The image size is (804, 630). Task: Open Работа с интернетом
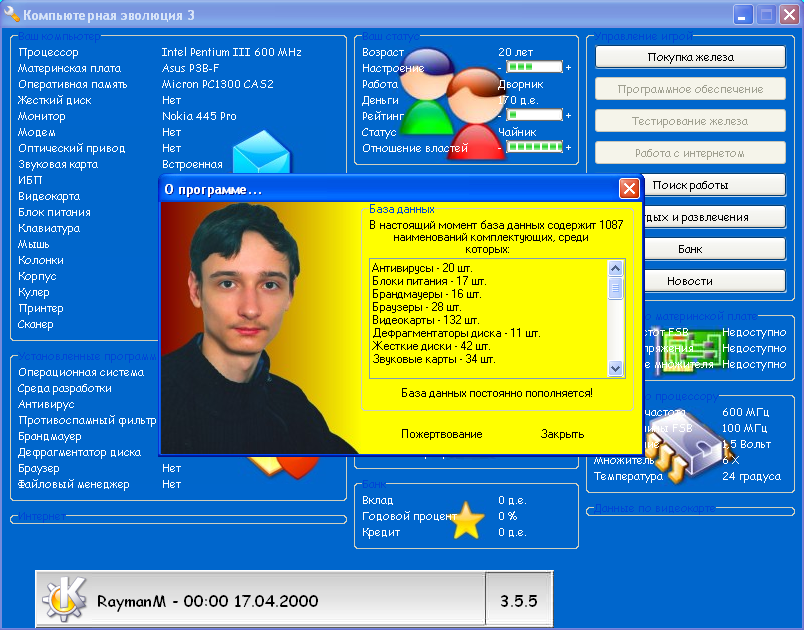[x=690, y=153]
